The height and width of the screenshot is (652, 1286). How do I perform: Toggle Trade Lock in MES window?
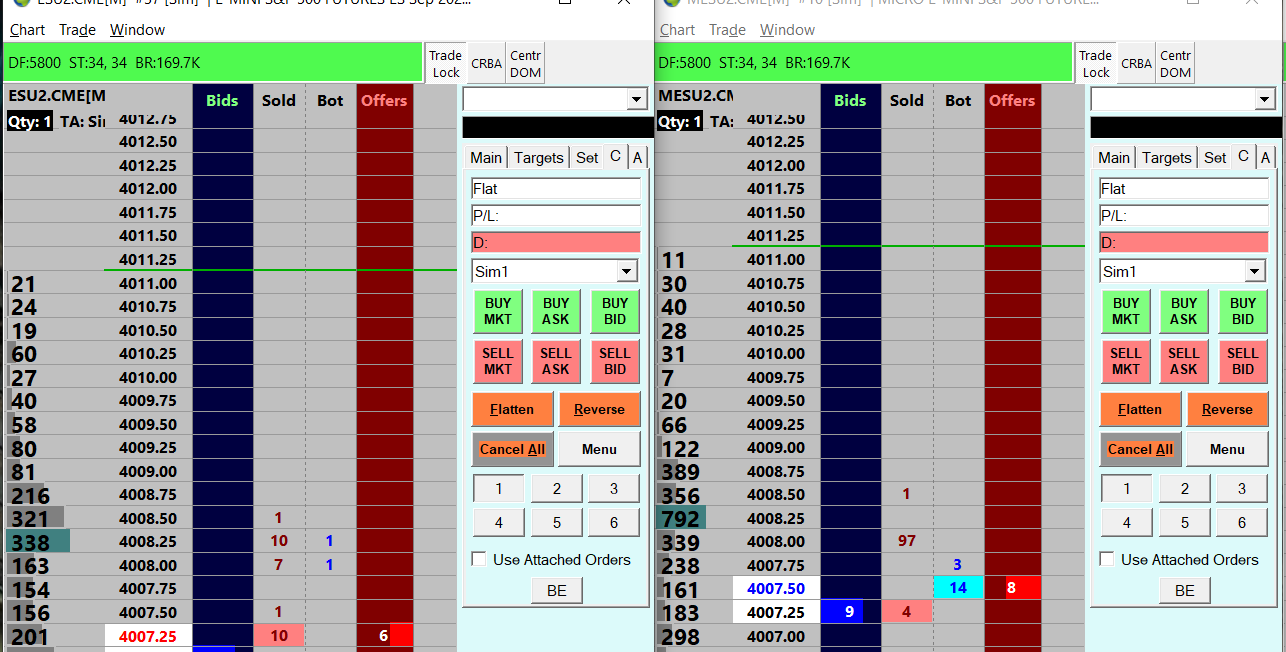1096,63
